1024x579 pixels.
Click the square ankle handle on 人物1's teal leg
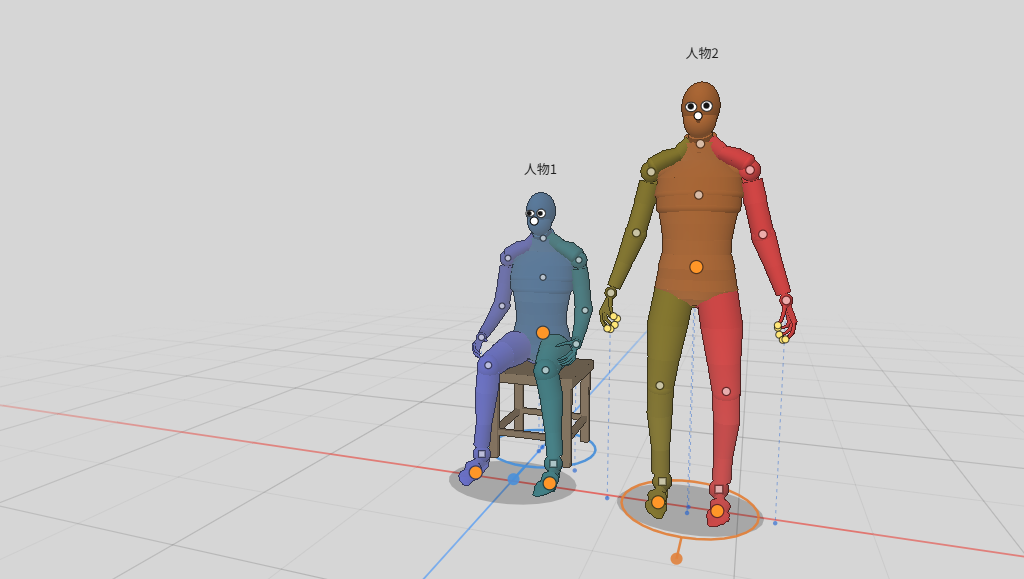(x=553, y=464)
